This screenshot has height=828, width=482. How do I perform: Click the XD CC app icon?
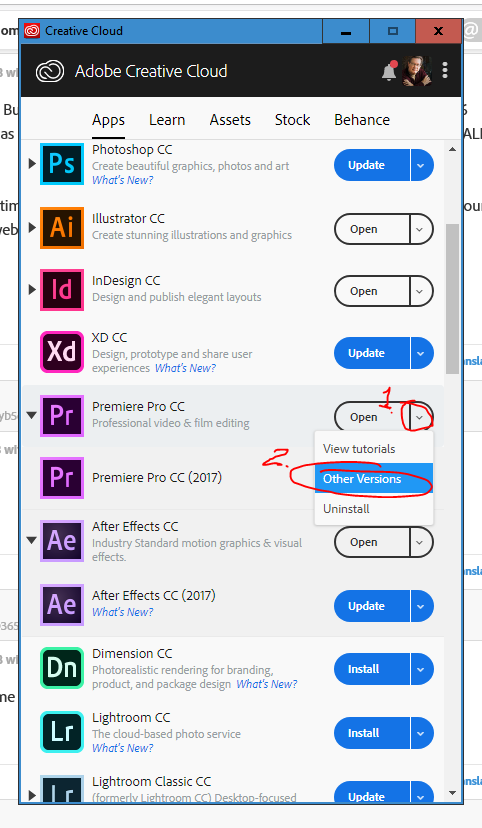[x=62, y=352]
